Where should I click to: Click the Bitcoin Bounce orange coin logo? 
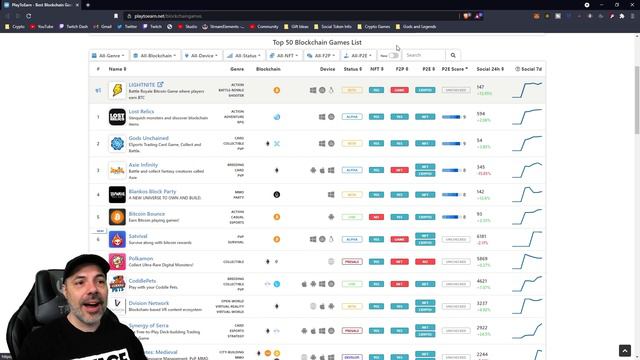(x=117, y=217)
